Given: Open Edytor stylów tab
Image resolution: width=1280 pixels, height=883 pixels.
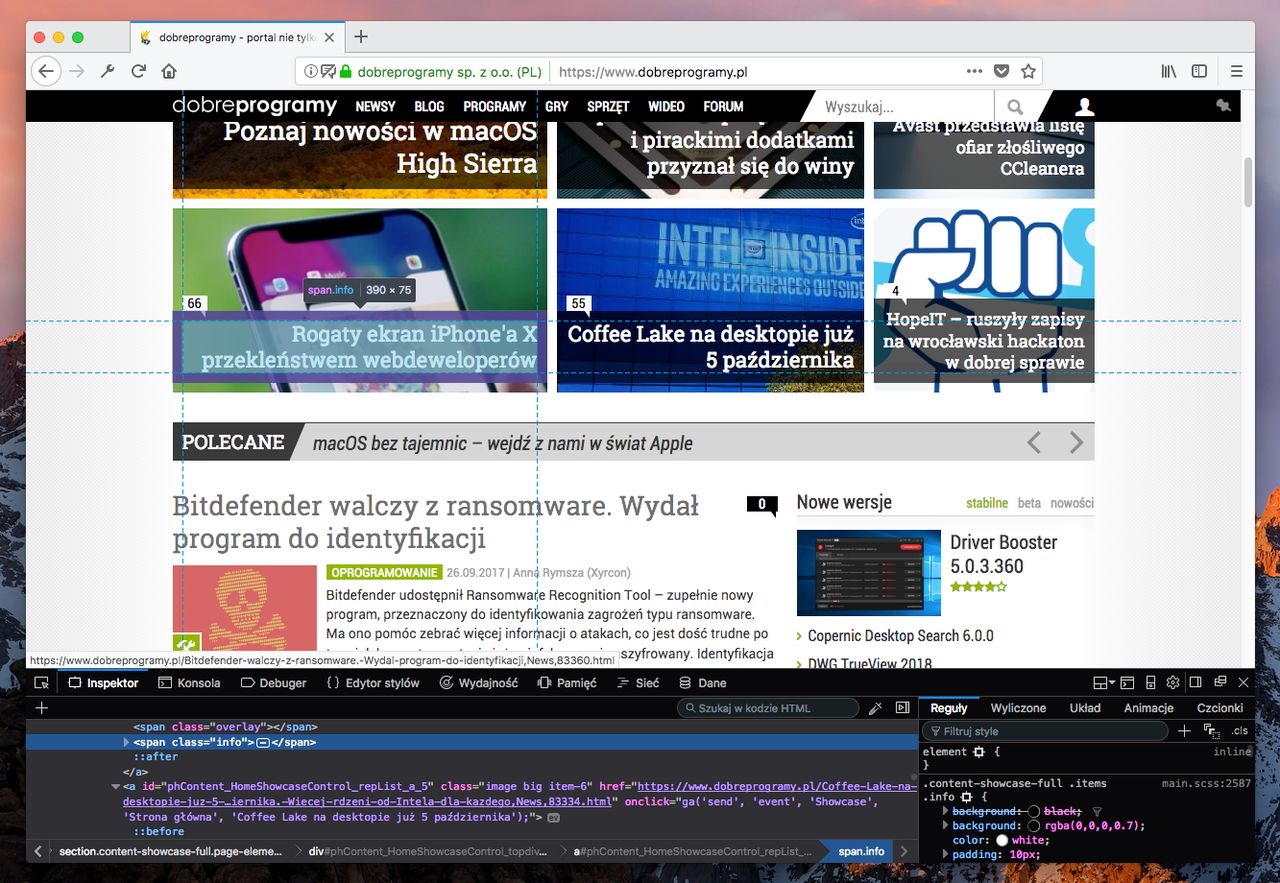Looking at the screenshot, I should tap(373, 683).
